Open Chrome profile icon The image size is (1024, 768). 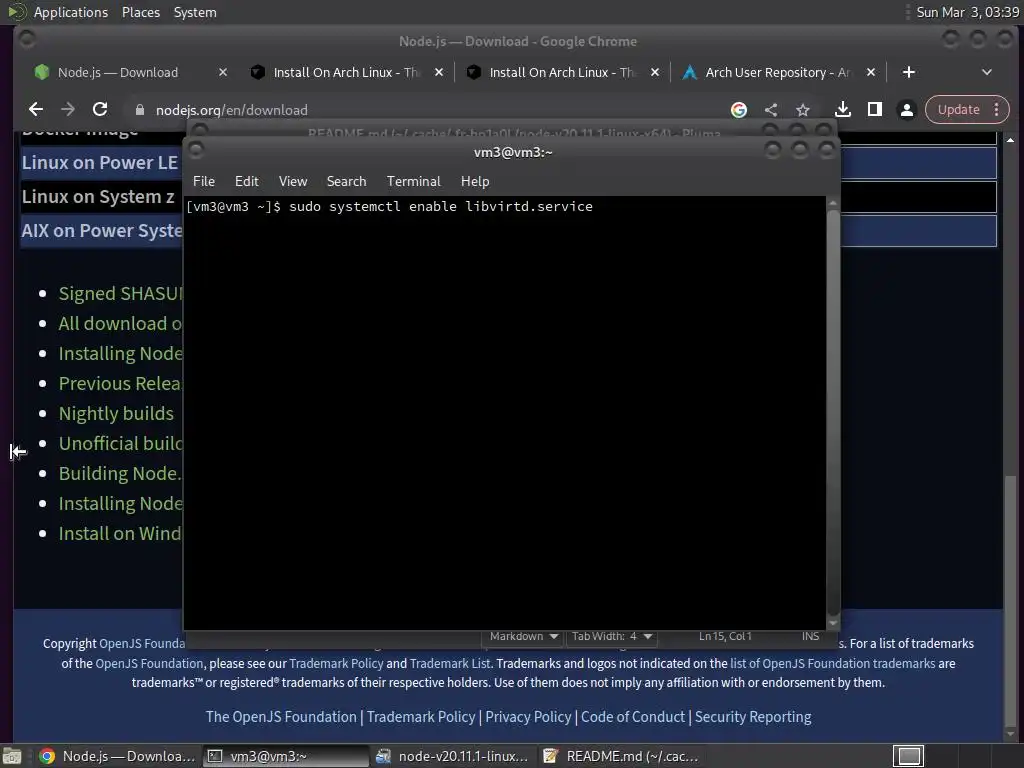coord(906,110)
